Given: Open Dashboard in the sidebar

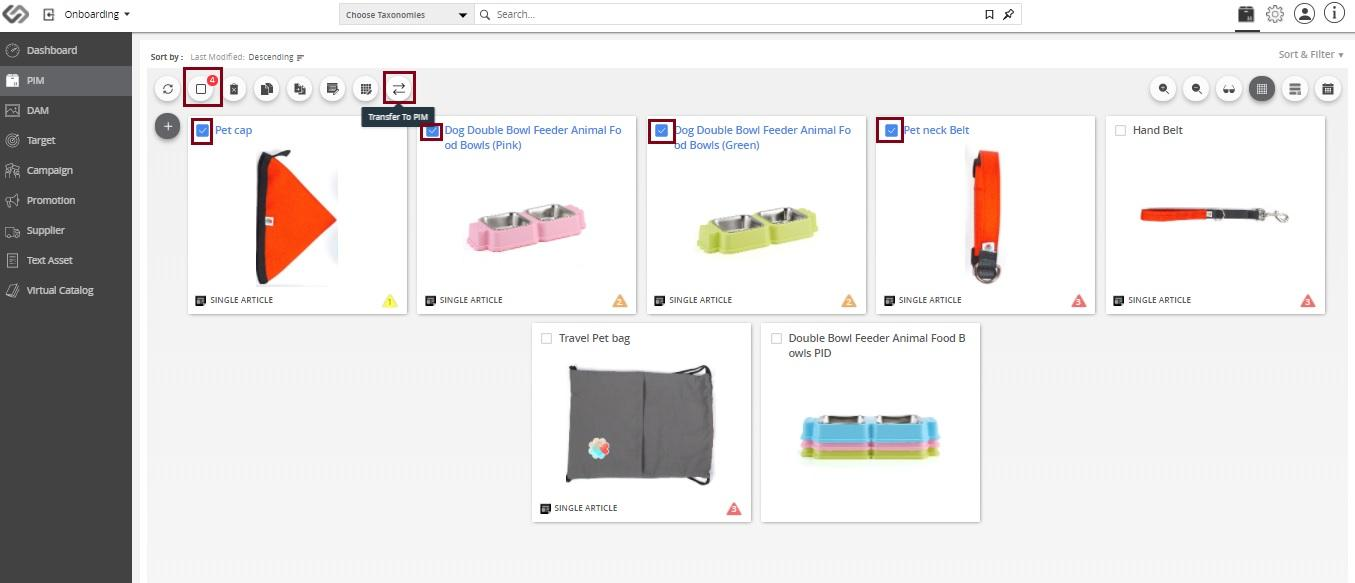Looking at the screenshot, I should [66, 50].
